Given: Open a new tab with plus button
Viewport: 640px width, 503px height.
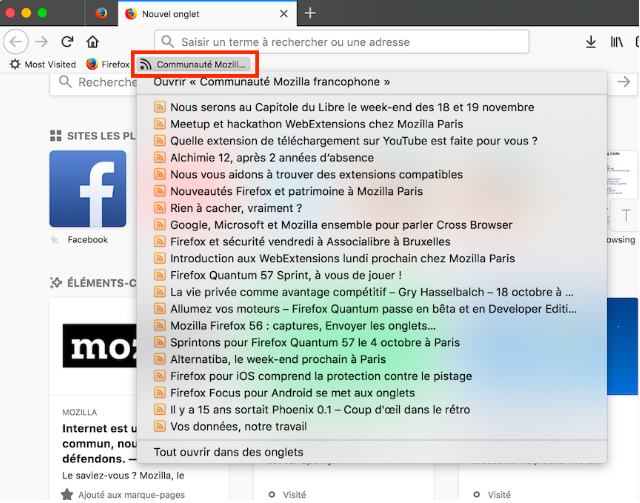Looking at the screenshot, I should (x=310, y=13).
